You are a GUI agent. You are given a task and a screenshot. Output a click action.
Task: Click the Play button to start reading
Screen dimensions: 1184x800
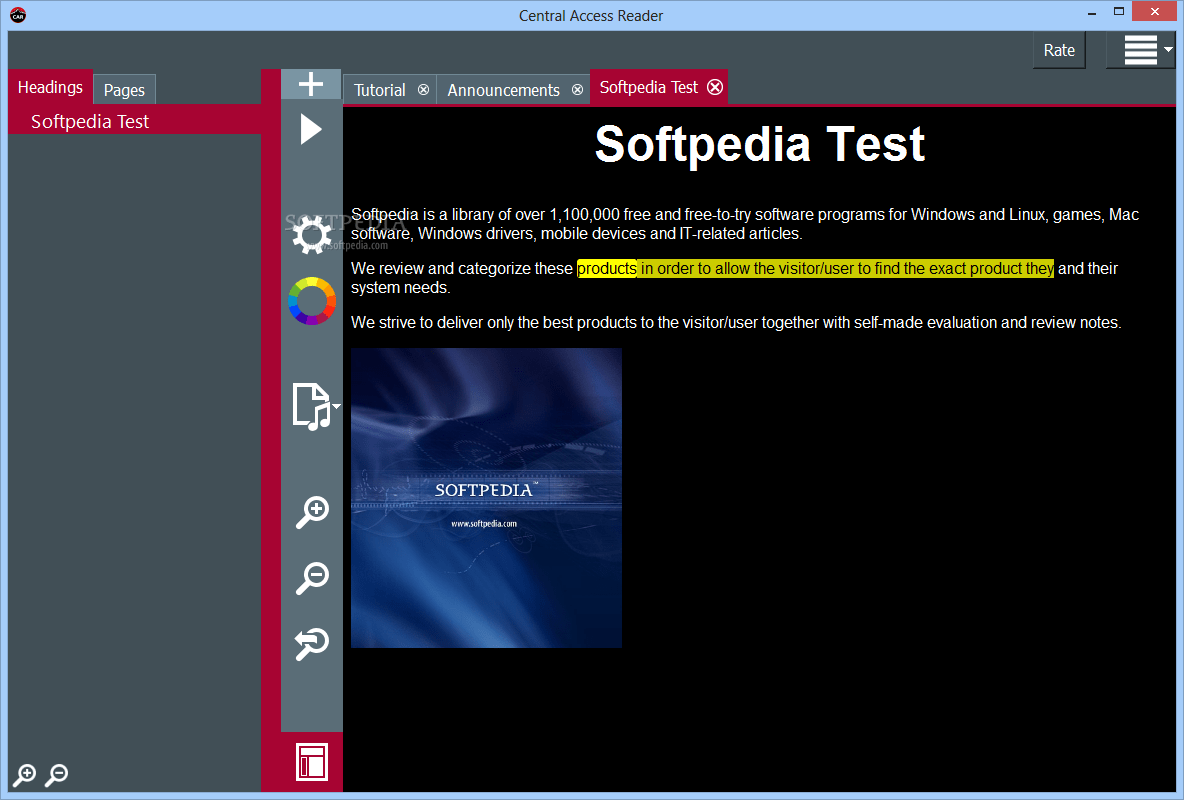coord(311,128)
